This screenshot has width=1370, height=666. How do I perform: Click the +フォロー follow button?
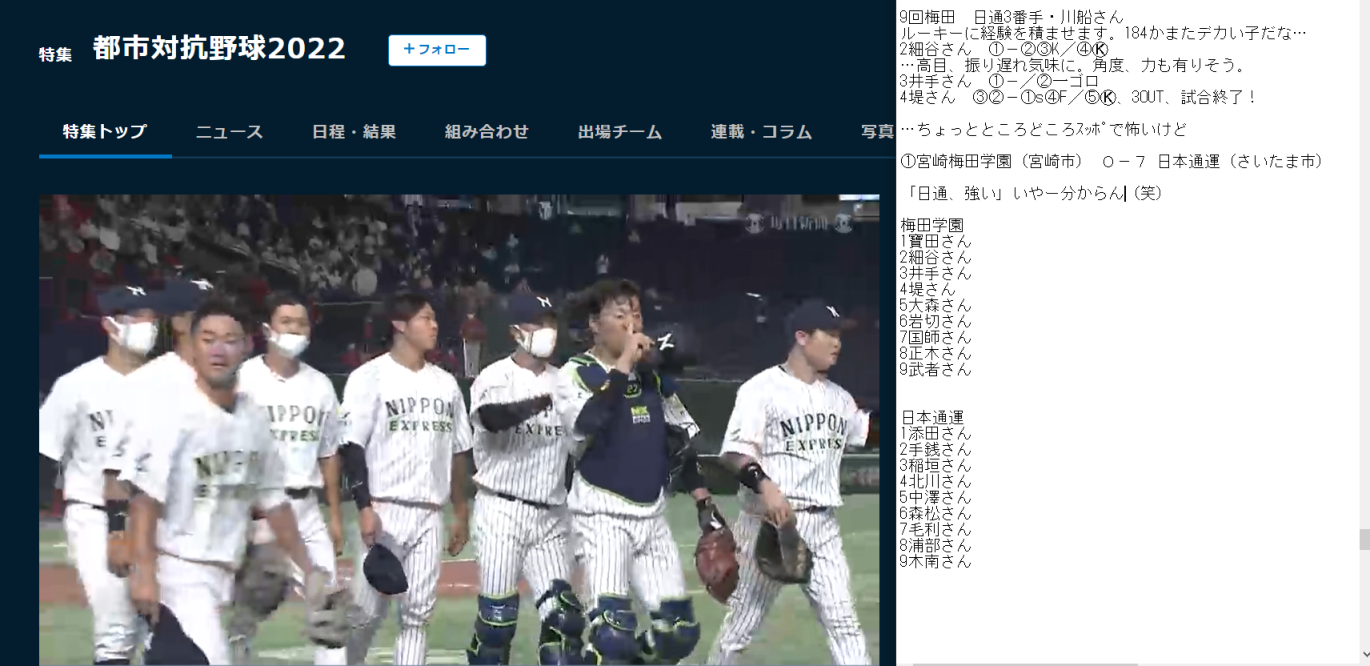437,50
